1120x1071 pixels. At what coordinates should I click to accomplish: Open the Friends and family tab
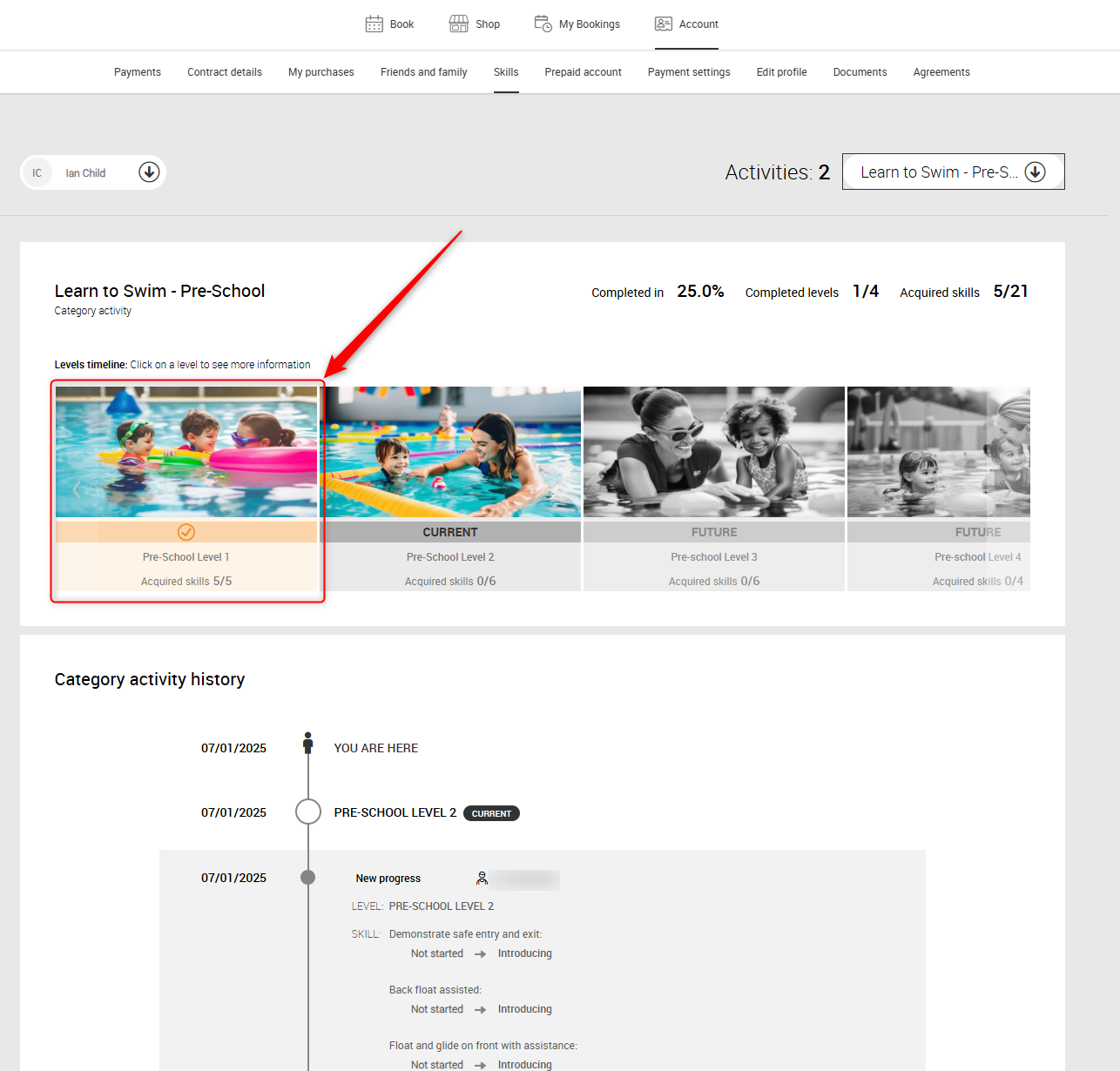(423, 72)
